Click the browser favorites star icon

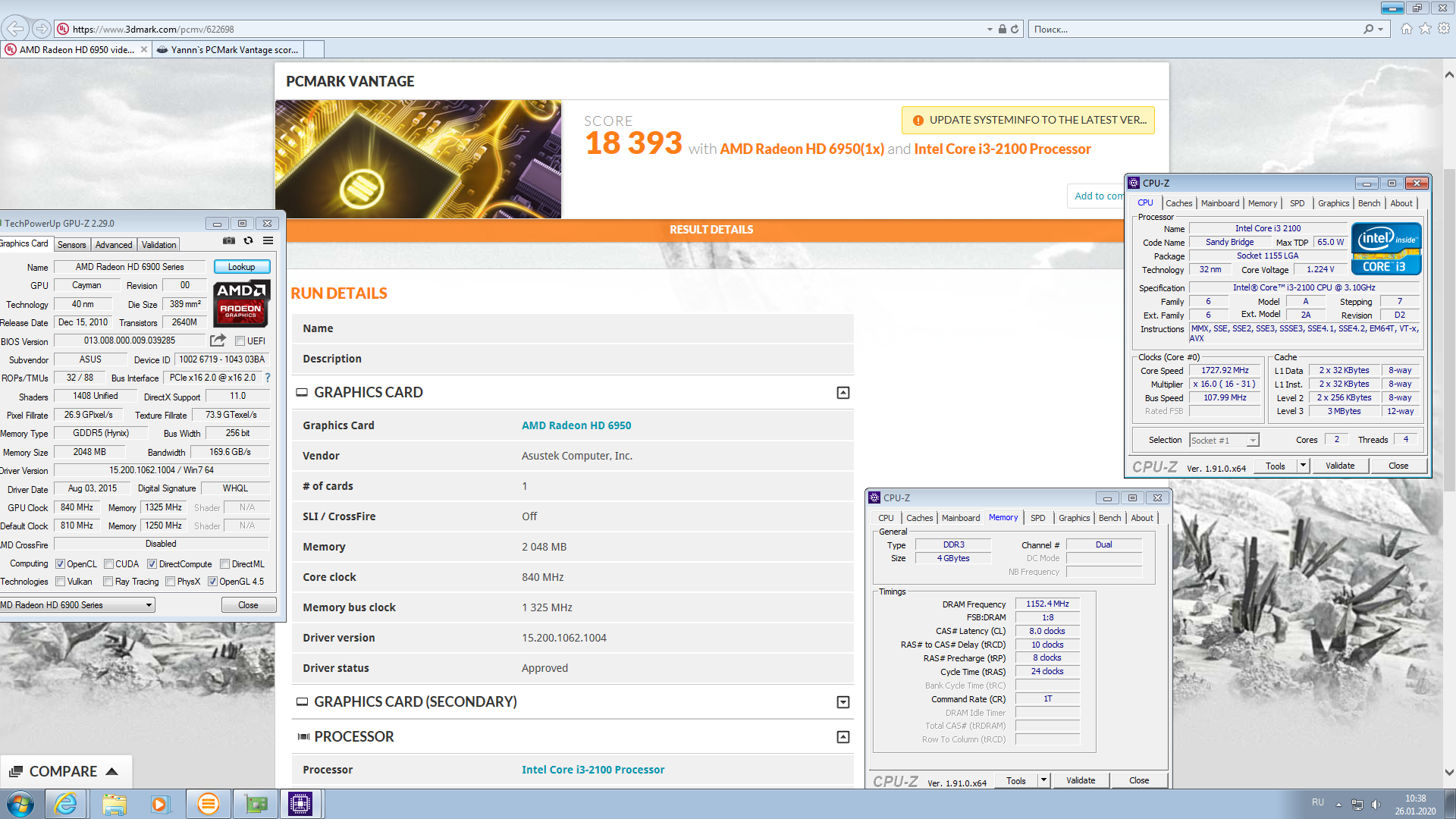pos(1425,29)
